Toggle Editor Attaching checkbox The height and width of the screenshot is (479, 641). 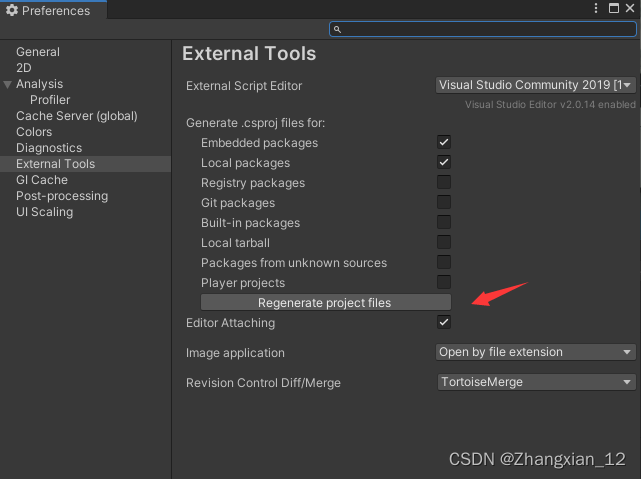pyautogui.click(x=444, y=322)
